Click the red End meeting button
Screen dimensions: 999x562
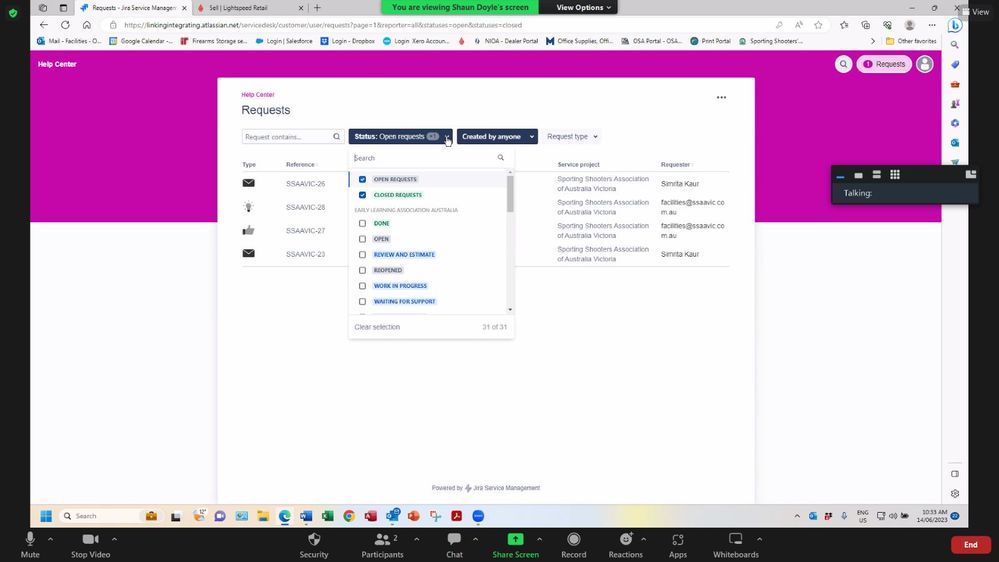pos(970,545)
